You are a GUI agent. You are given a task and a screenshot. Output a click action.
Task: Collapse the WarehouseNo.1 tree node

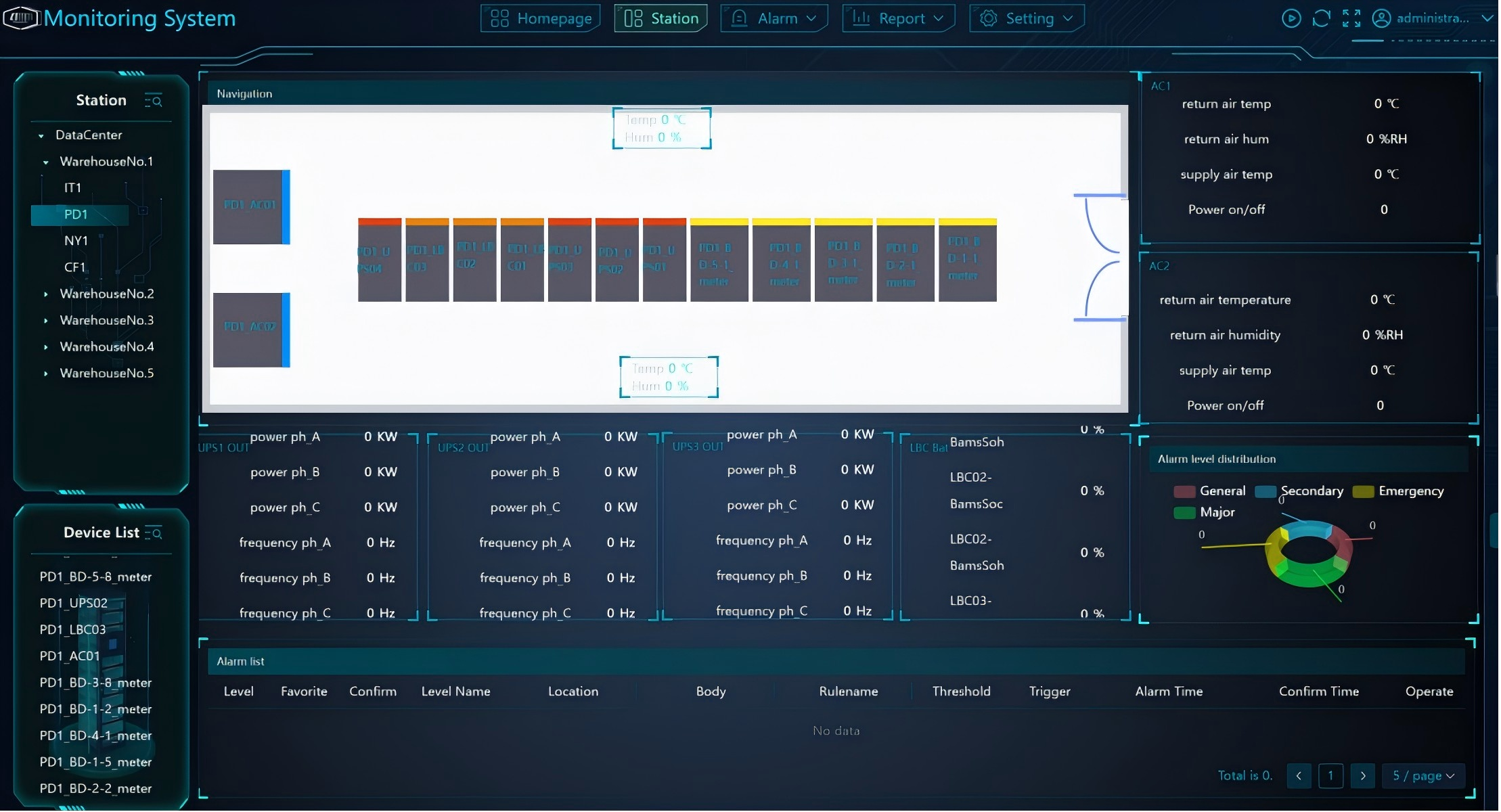46,162
